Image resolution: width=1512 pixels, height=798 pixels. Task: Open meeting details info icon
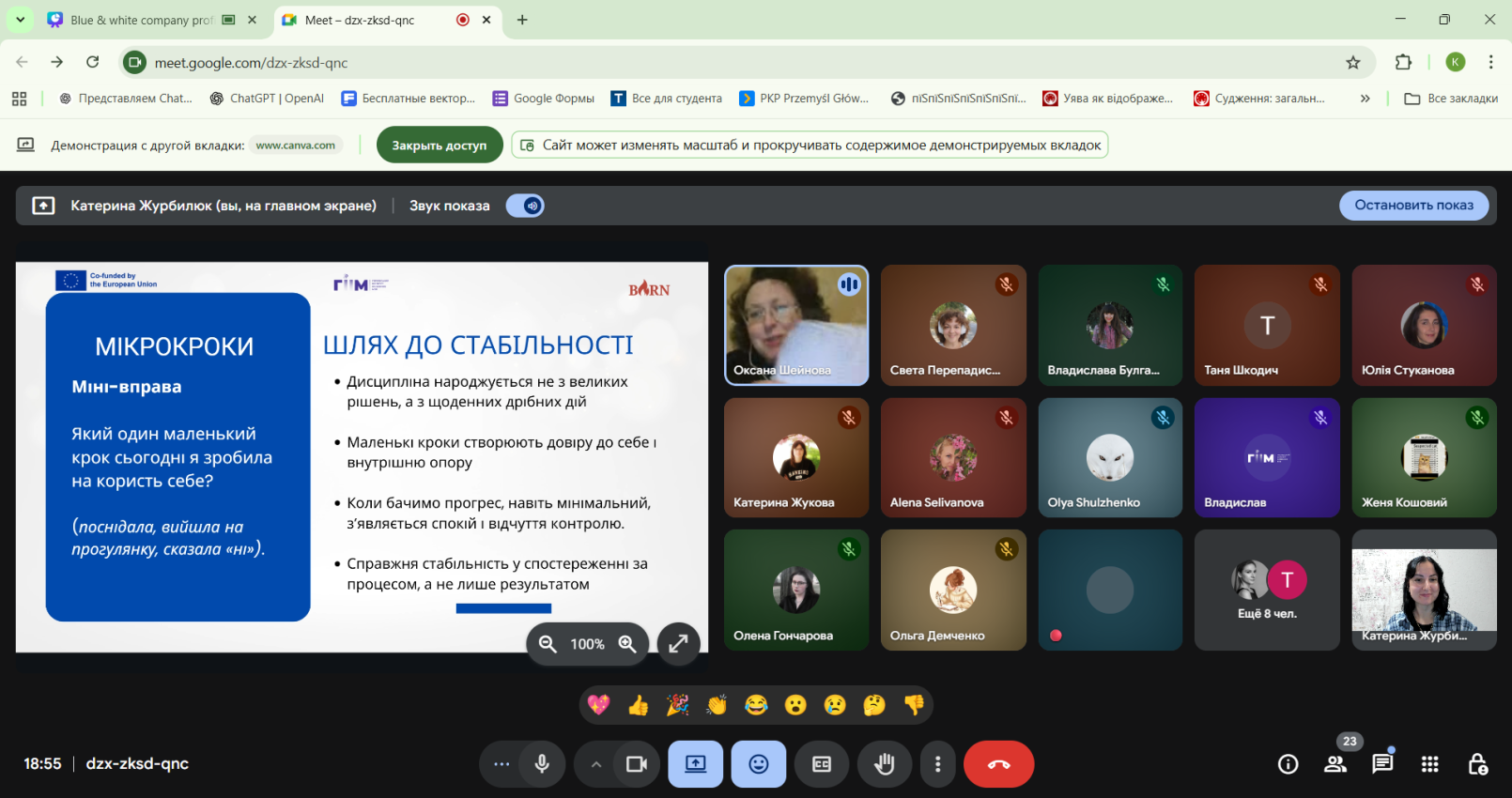point(1288,764)
